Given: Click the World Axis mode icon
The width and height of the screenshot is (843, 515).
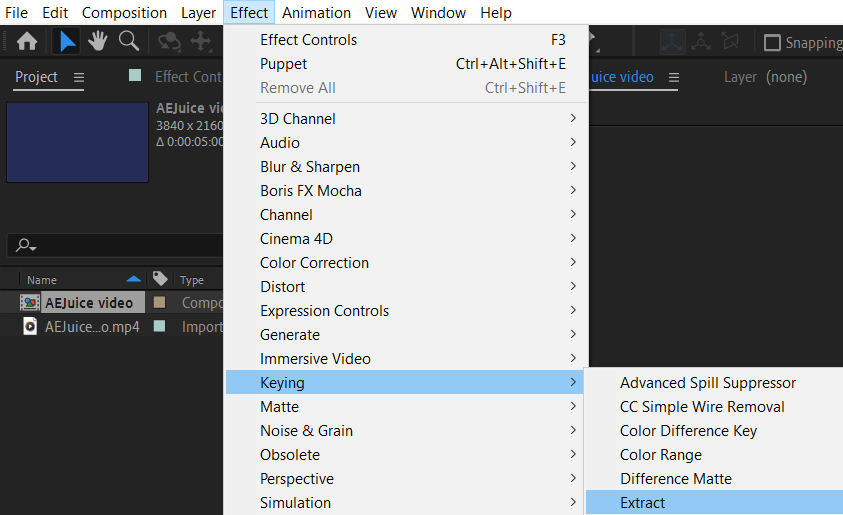Looking at the screenshot, I should point(702,42).
